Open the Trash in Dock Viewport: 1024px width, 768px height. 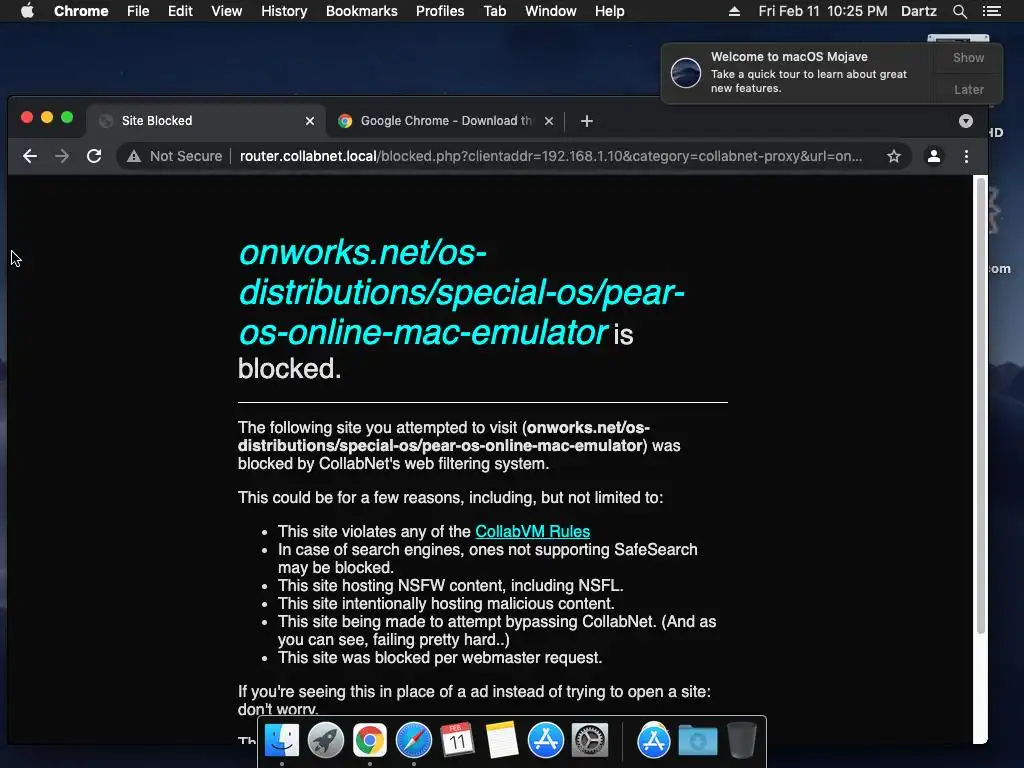[x=742, y=741]
